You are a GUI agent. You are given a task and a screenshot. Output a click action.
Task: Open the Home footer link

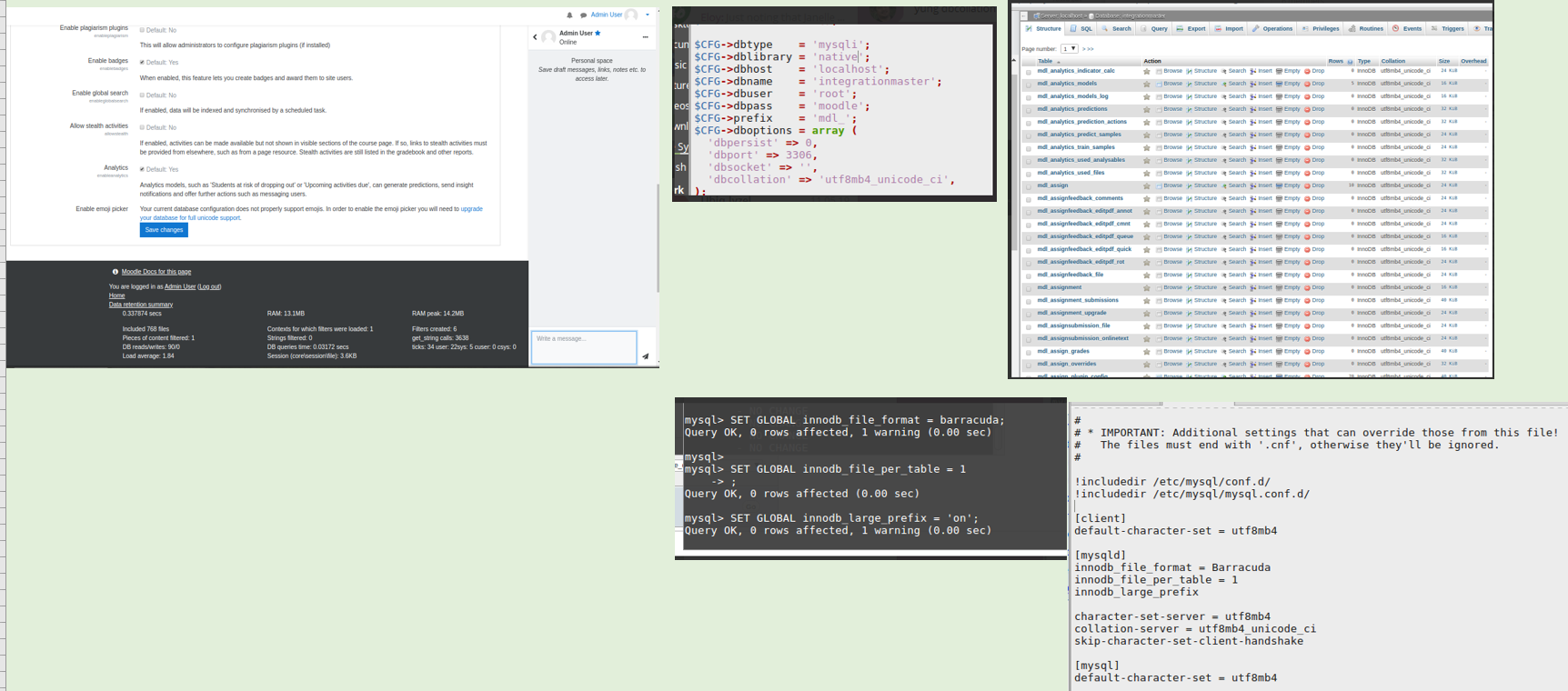click(x=116, y=295)
